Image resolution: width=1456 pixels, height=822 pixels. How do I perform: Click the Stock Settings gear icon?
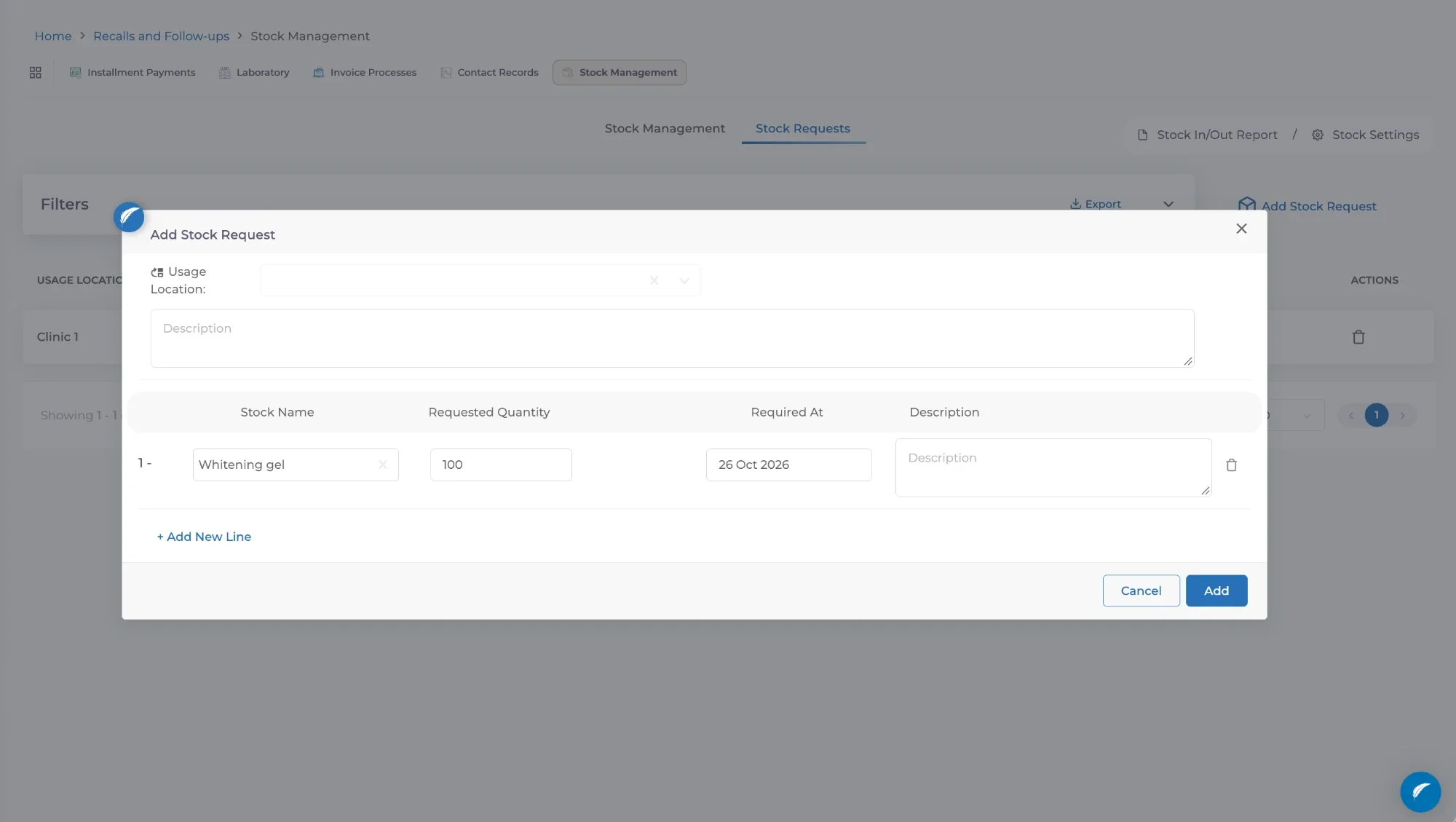[x=1318, y=135]
